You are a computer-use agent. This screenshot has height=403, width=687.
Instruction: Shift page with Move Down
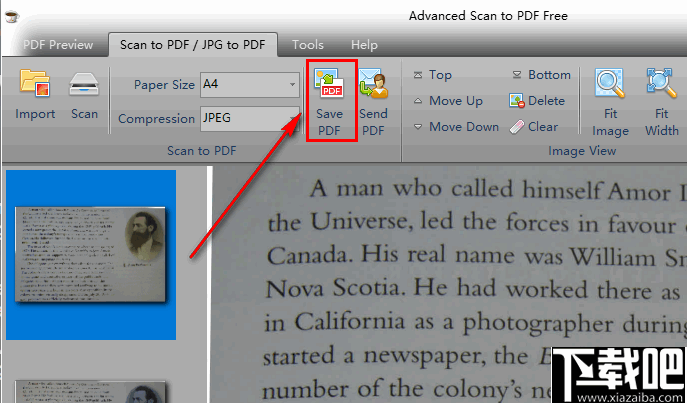(456, 127)
